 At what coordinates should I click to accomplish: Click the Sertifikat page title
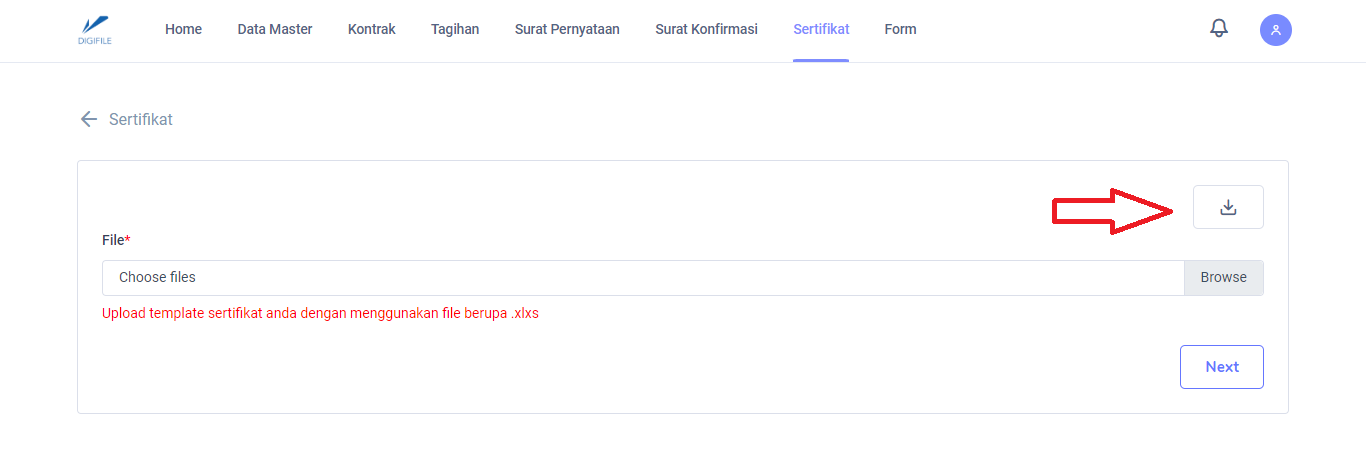141,119
